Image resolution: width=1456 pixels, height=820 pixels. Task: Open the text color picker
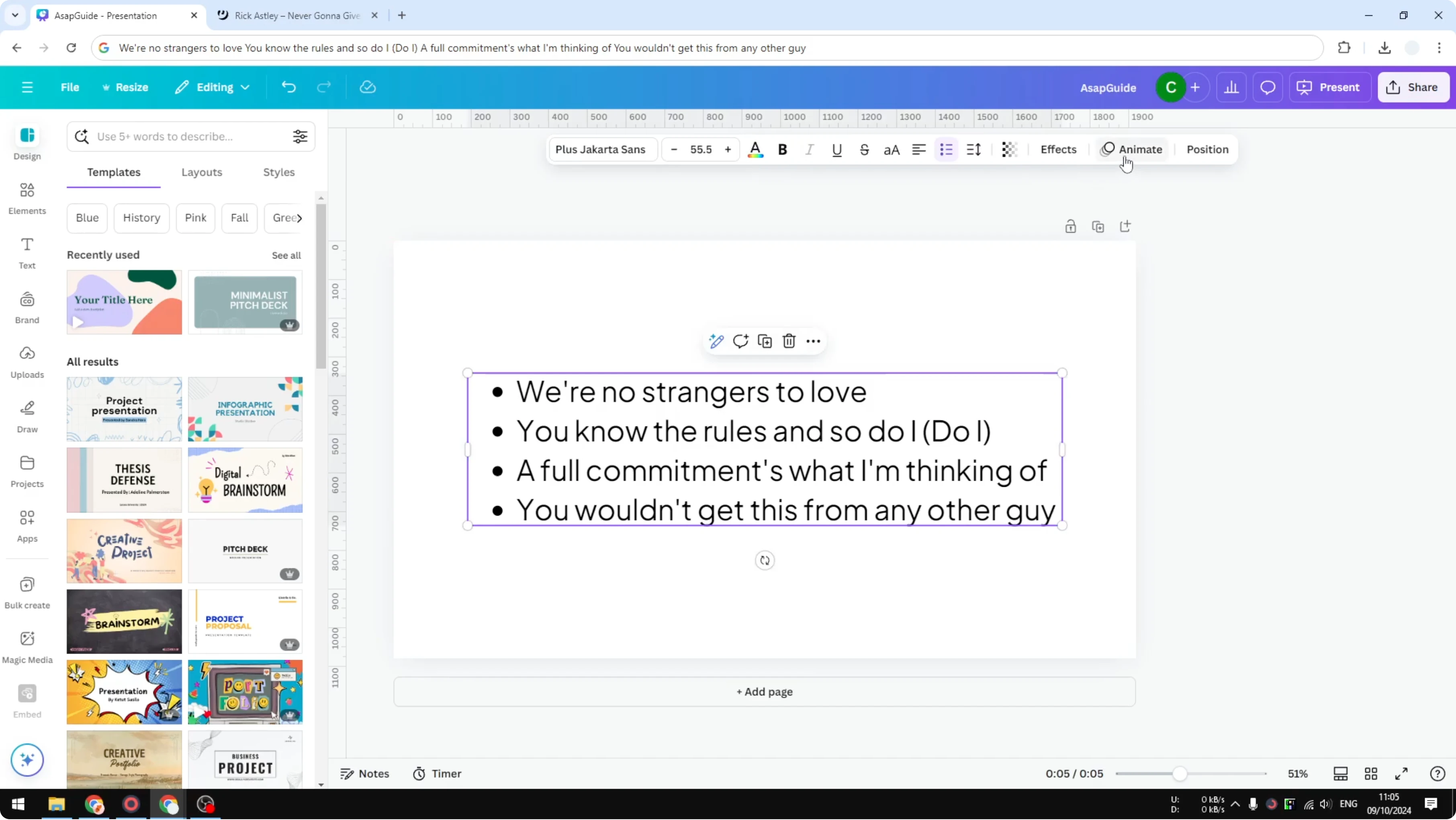pos(755,149)
